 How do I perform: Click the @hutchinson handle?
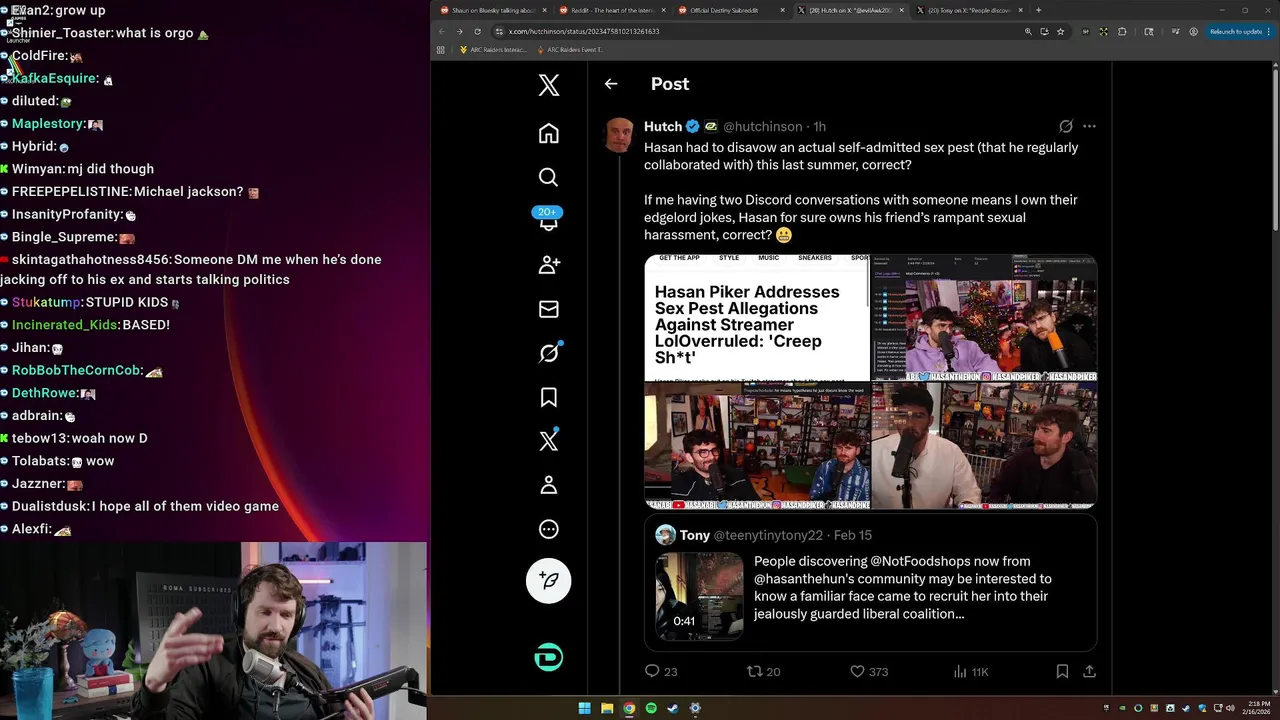[x=762, y=126]
